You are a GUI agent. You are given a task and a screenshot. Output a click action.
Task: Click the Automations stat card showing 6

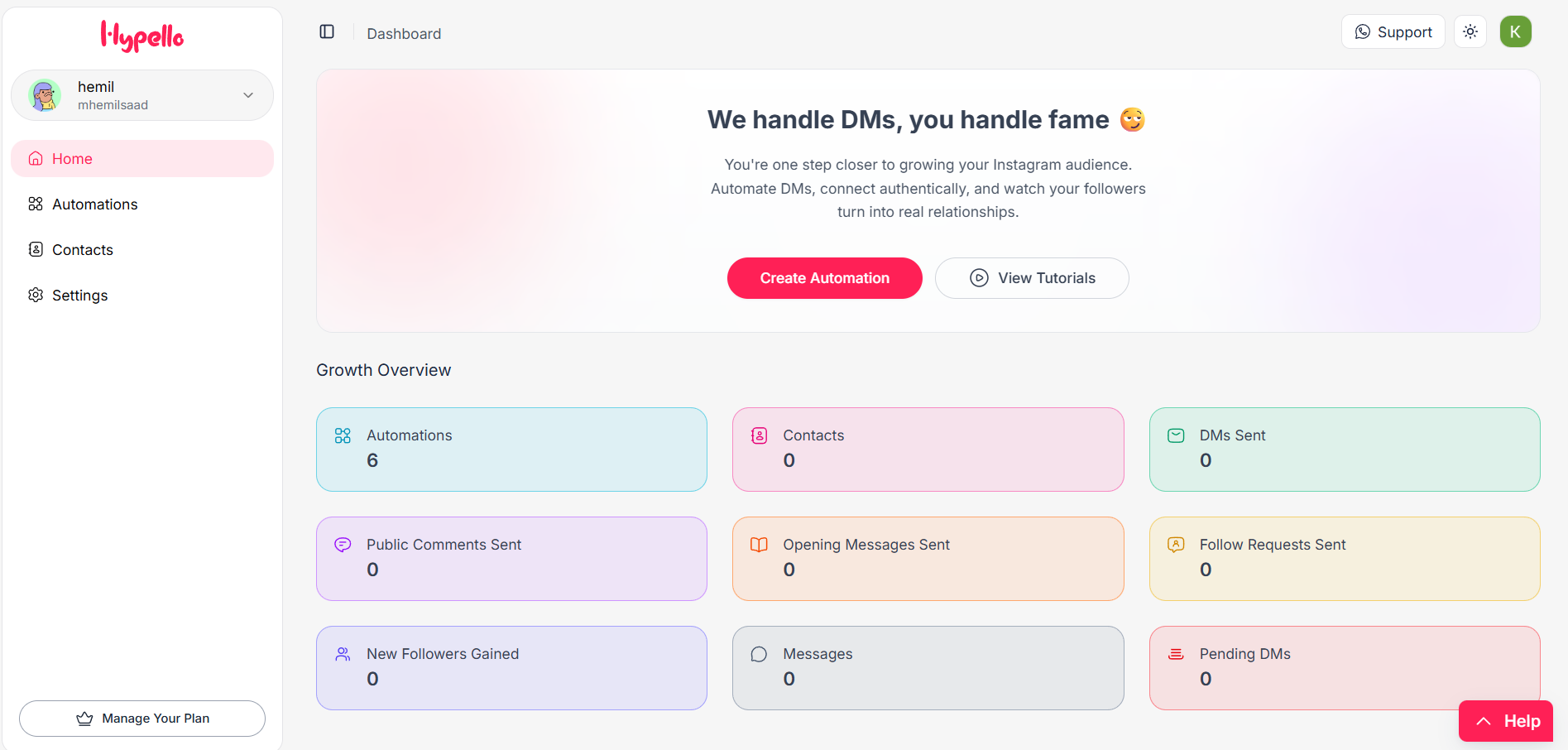pyautogui.click(x=511, y=450)
